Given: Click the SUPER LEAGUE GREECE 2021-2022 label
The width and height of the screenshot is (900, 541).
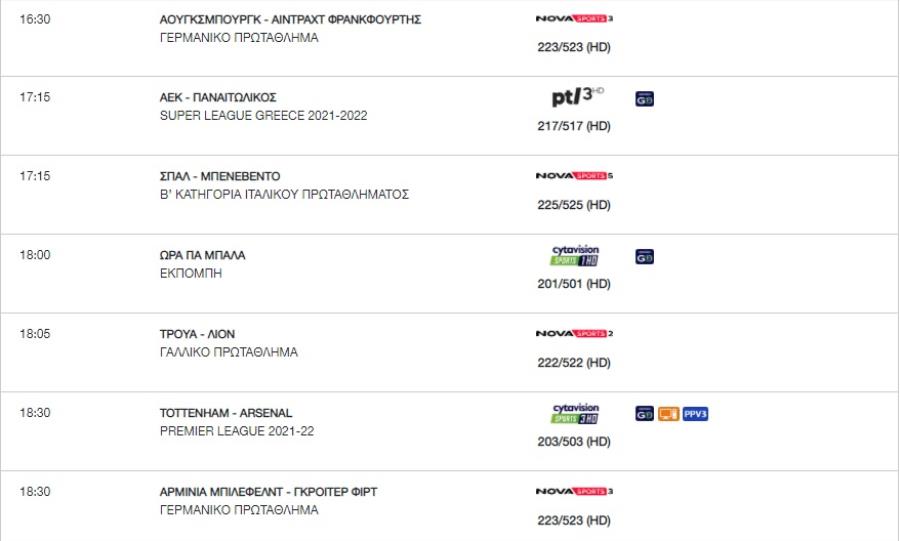Looking at the screenshot, I should 263,115.
